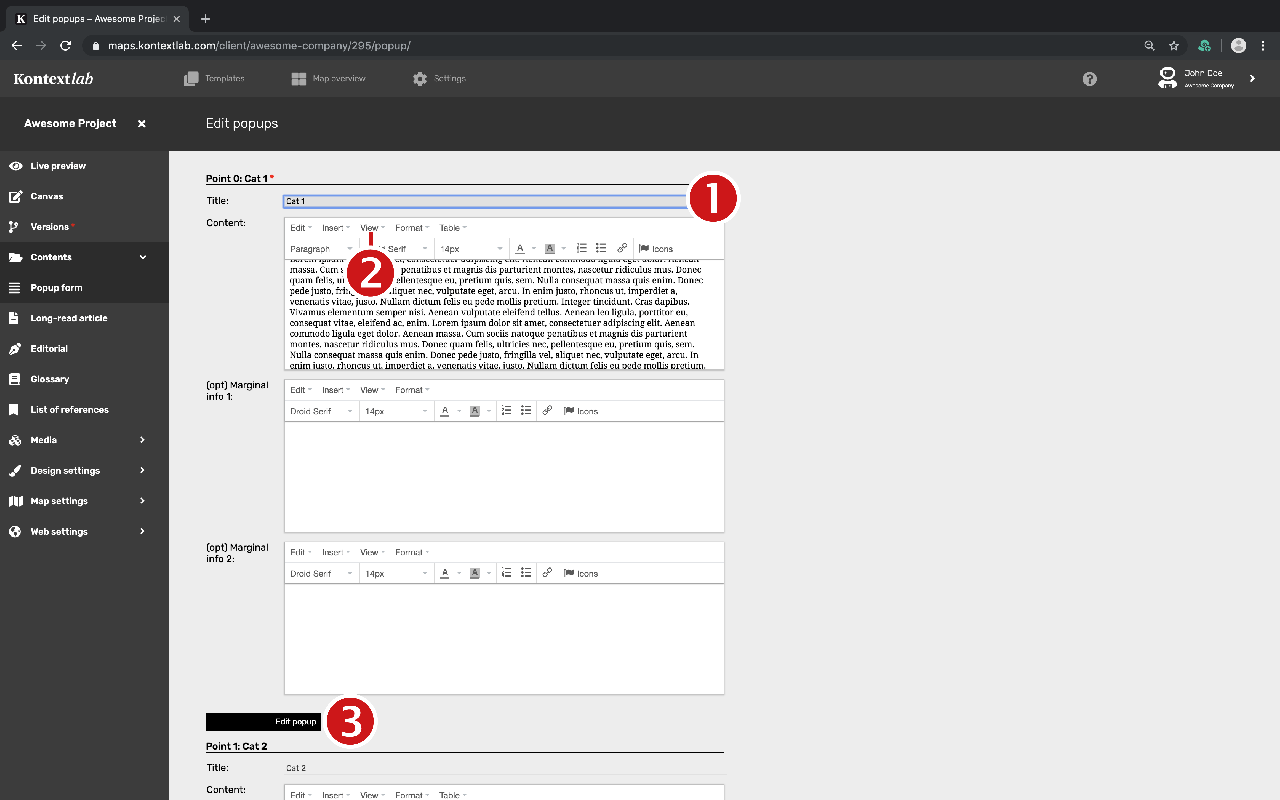This screenshot has width=1280, height=800.
Task: Insert bullet list in Marginal info 1
Action: point(526,410)
